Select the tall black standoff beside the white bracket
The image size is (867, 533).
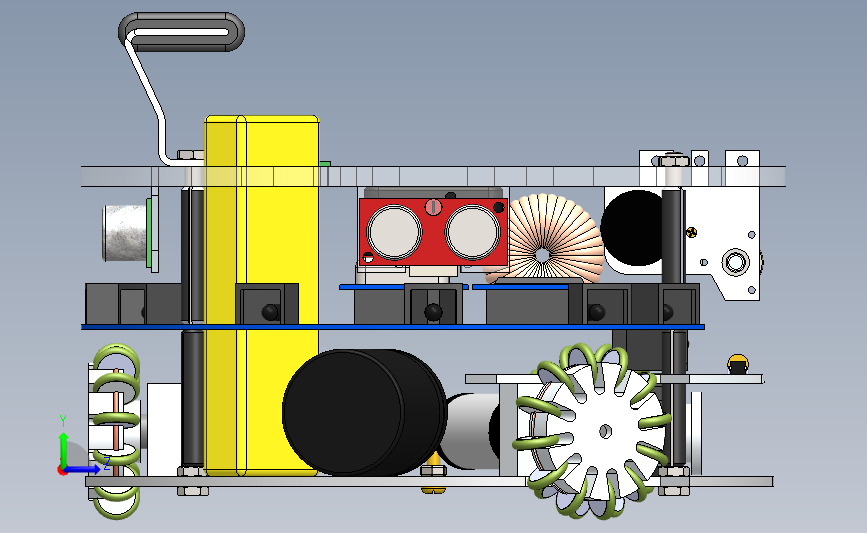click(x=672, y=237)
